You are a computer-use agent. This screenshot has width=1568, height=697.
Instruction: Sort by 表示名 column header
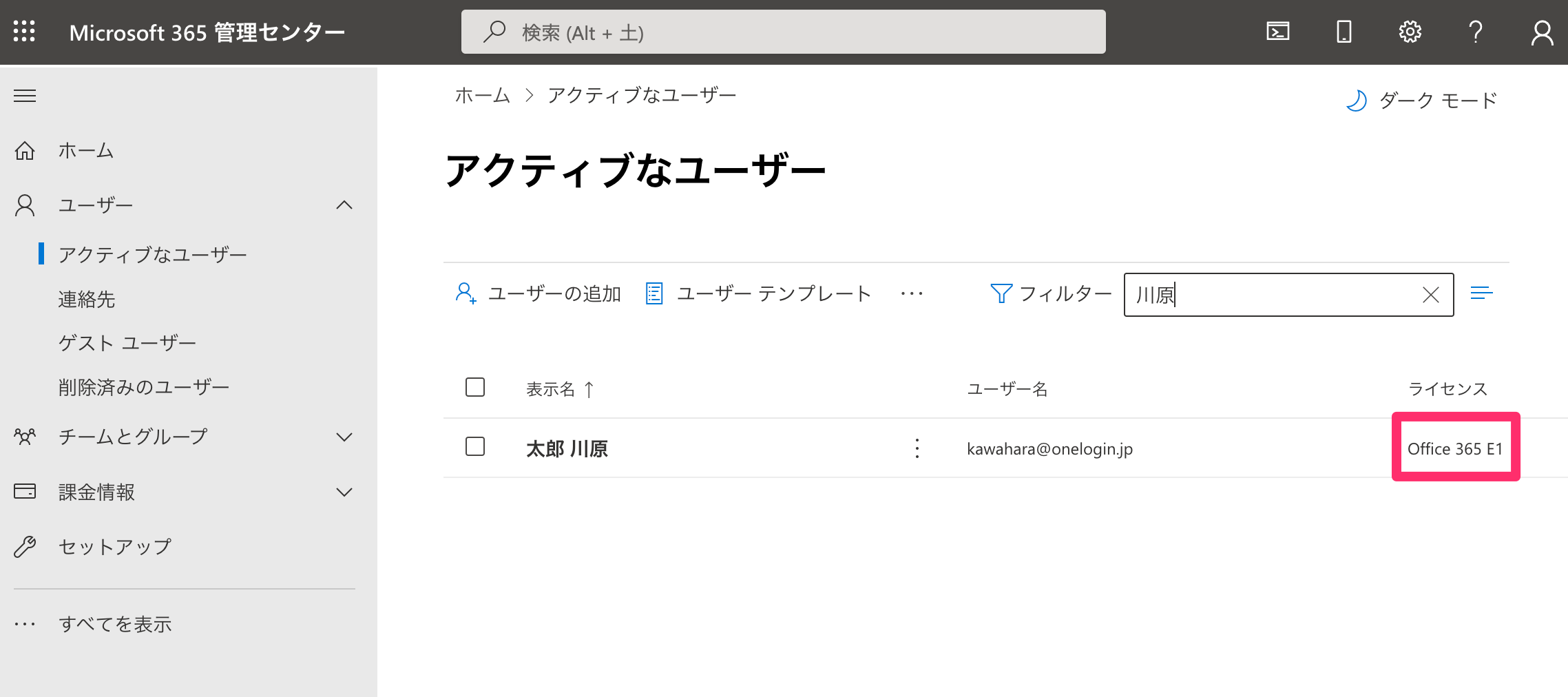coord(550,389)
